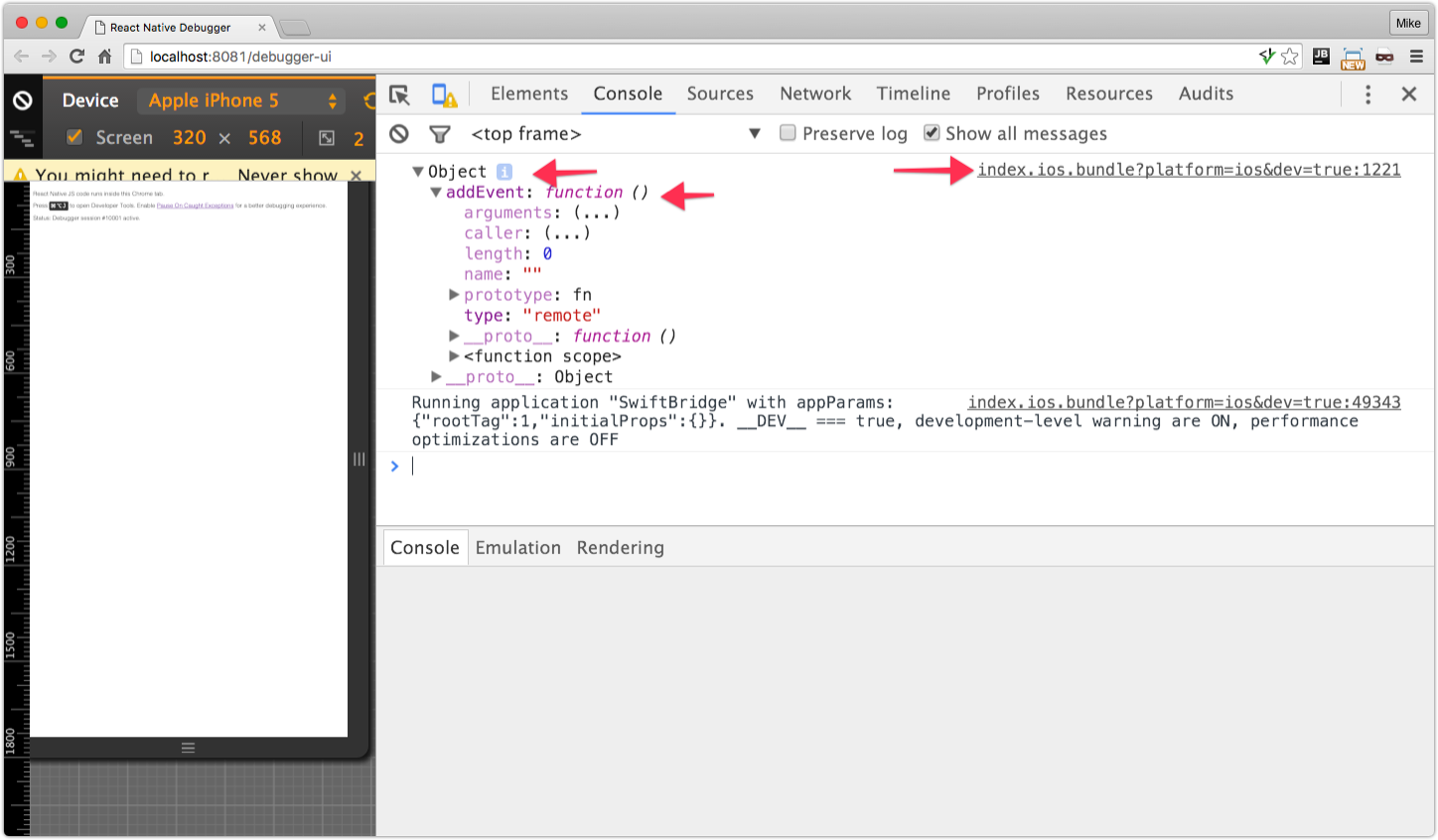Expand the __proto__: Object node
This screenshot has width=1438, height=840.
click(436, 377)
